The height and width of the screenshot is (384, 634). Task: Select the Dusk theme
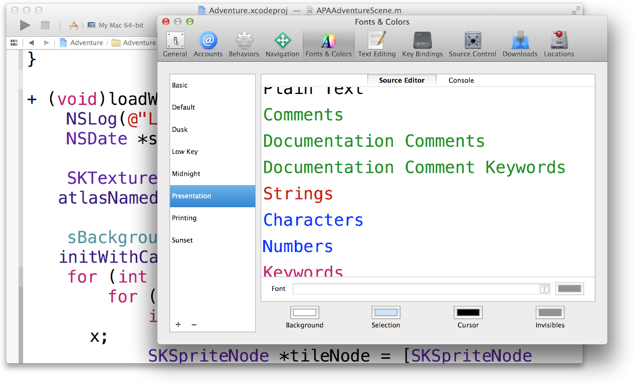tap(212, 129)
